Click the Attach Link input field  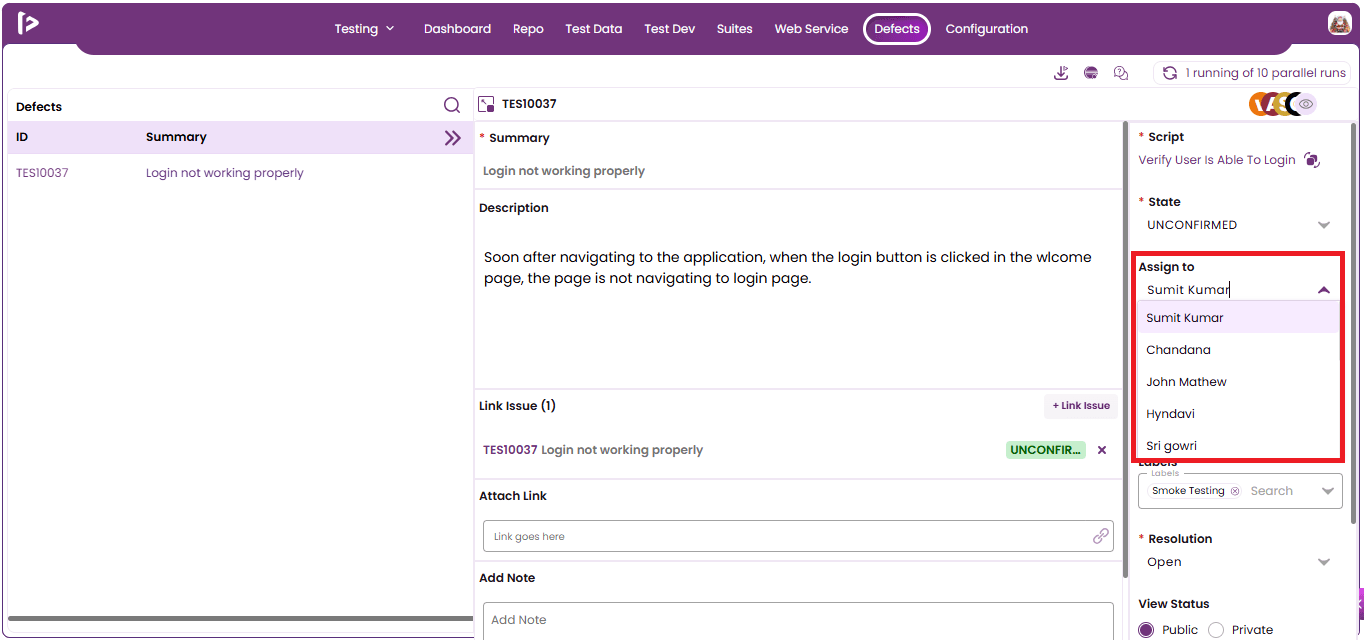pos(798,536)
